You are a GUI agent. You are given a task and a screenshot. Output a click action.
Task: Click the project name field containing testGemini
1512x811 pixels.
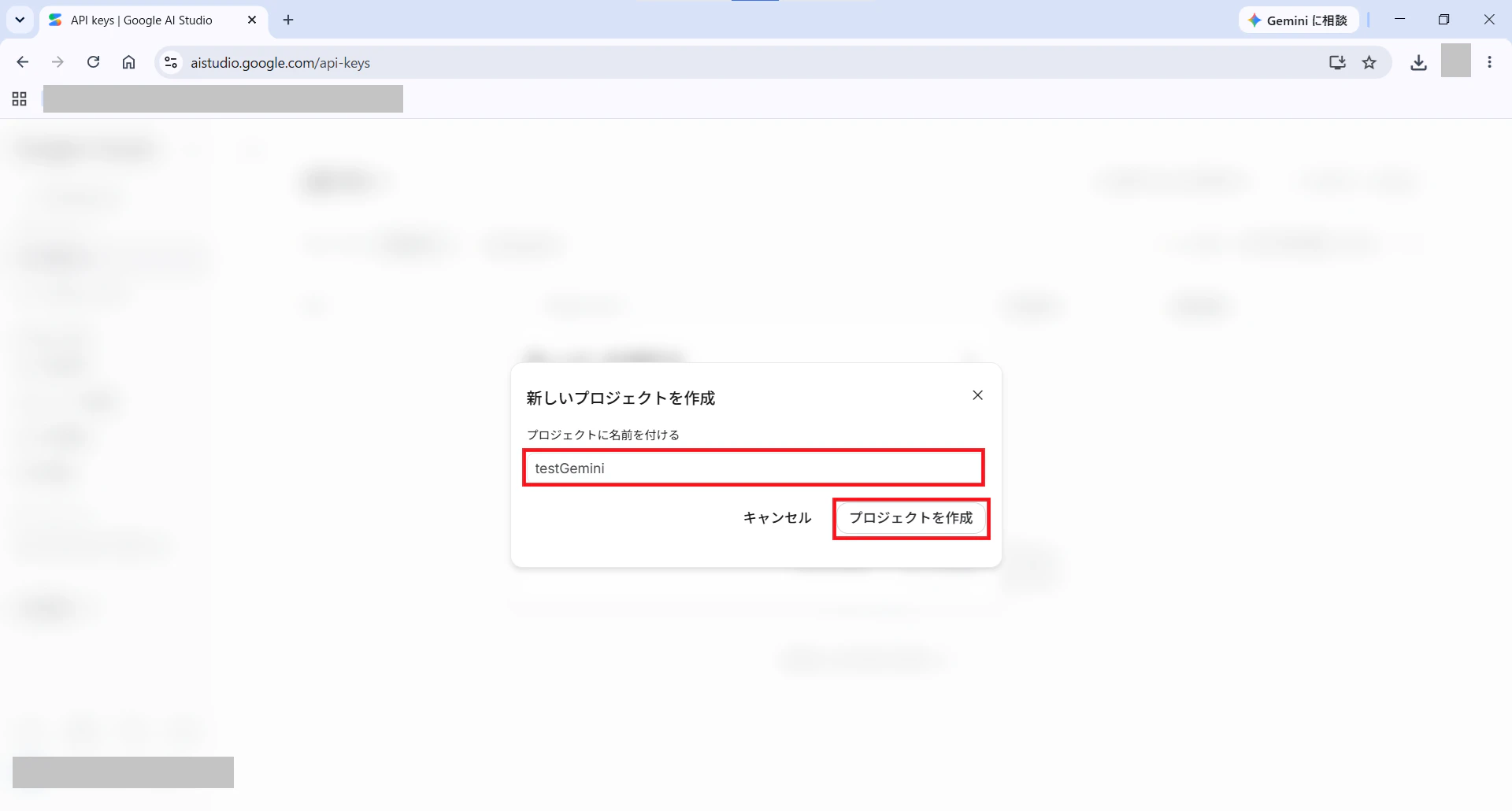coord(754,468)
